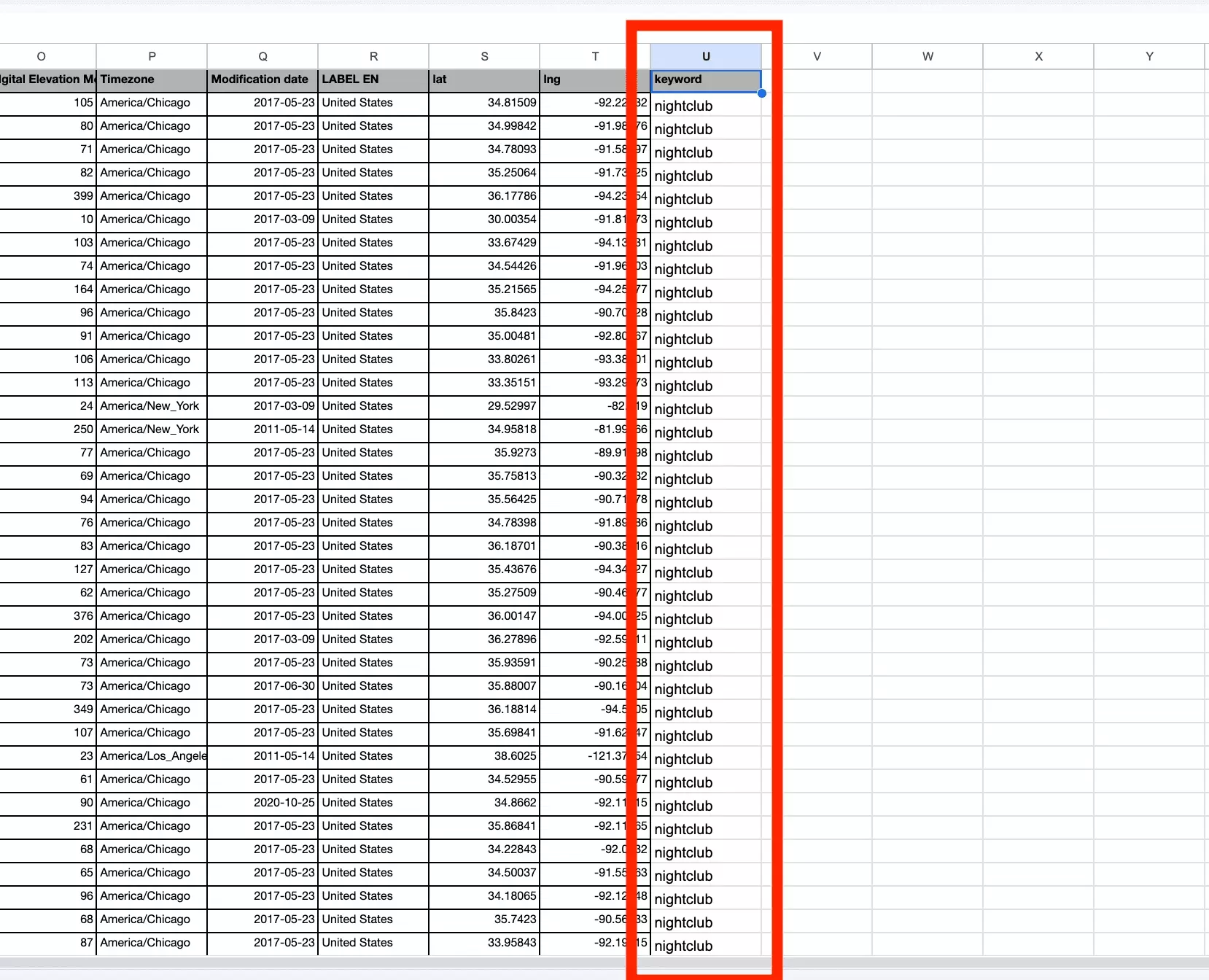The image size is (1209, 980).
Task: Select column U header
Action: point(705,56)
